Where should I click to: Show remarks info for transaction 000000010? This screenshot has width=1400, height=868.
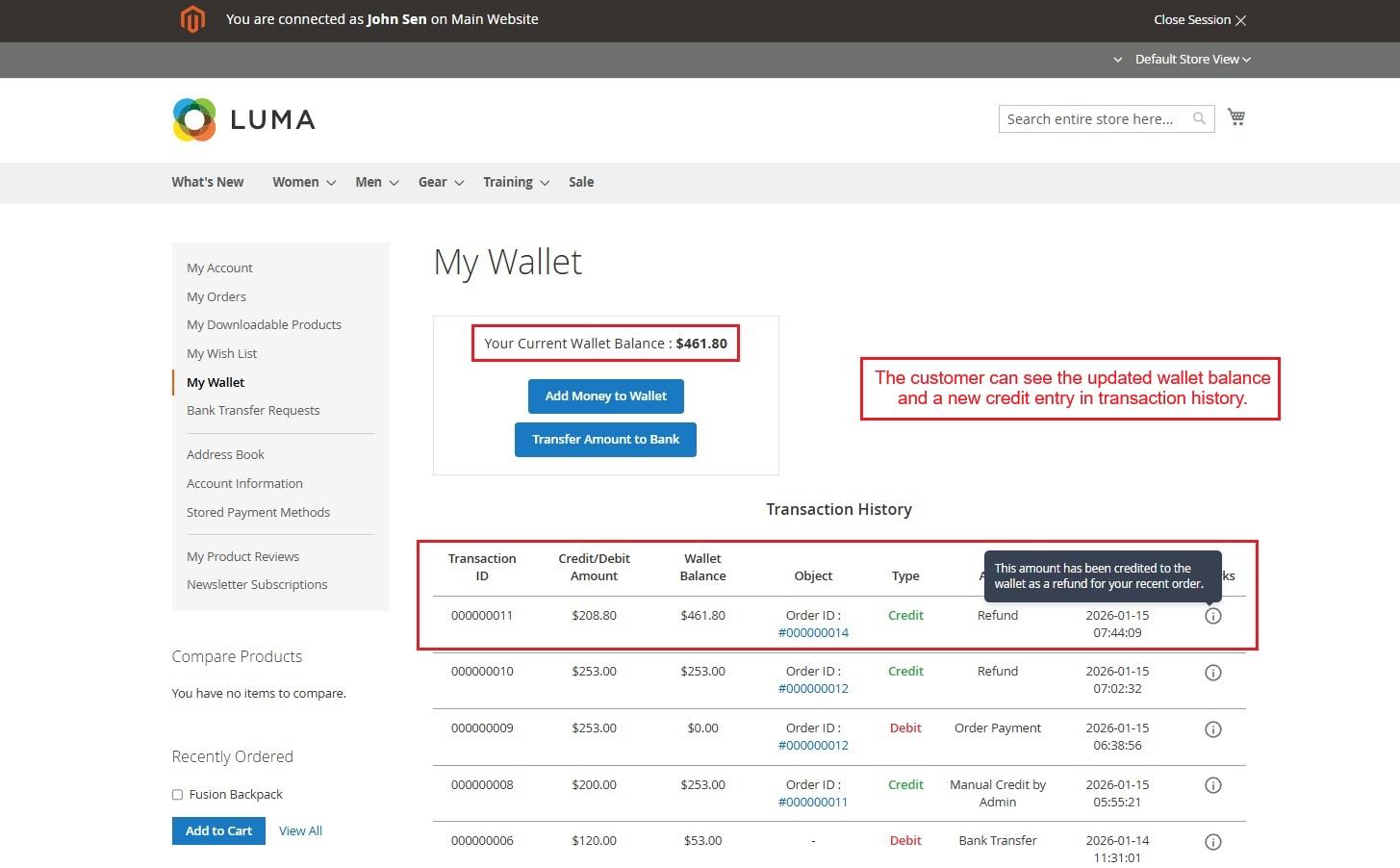coord(1212,673)
